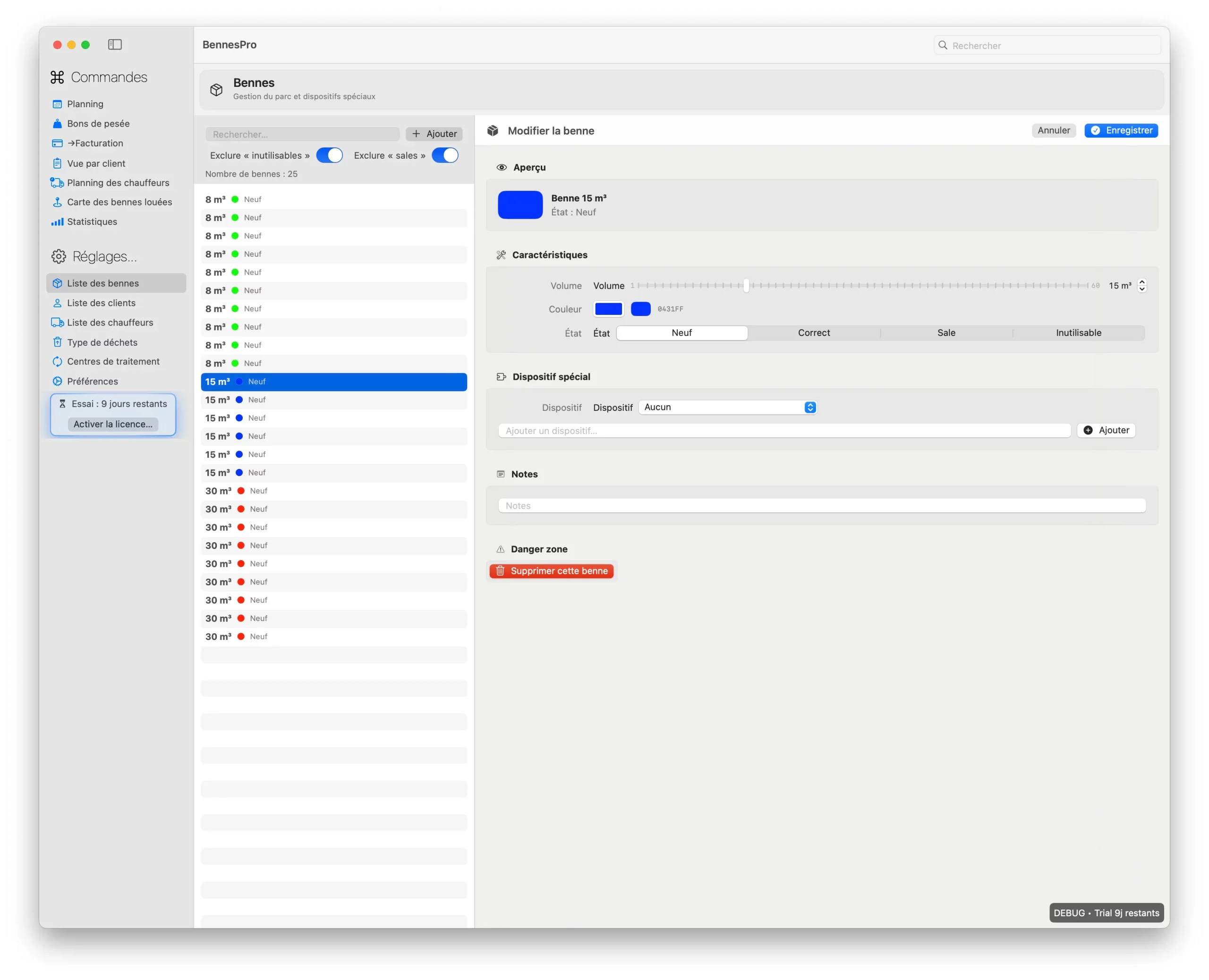The image size is (1209, 980).
Task: Open the color well picker for Couleur
Action: (x=608, y=309)
